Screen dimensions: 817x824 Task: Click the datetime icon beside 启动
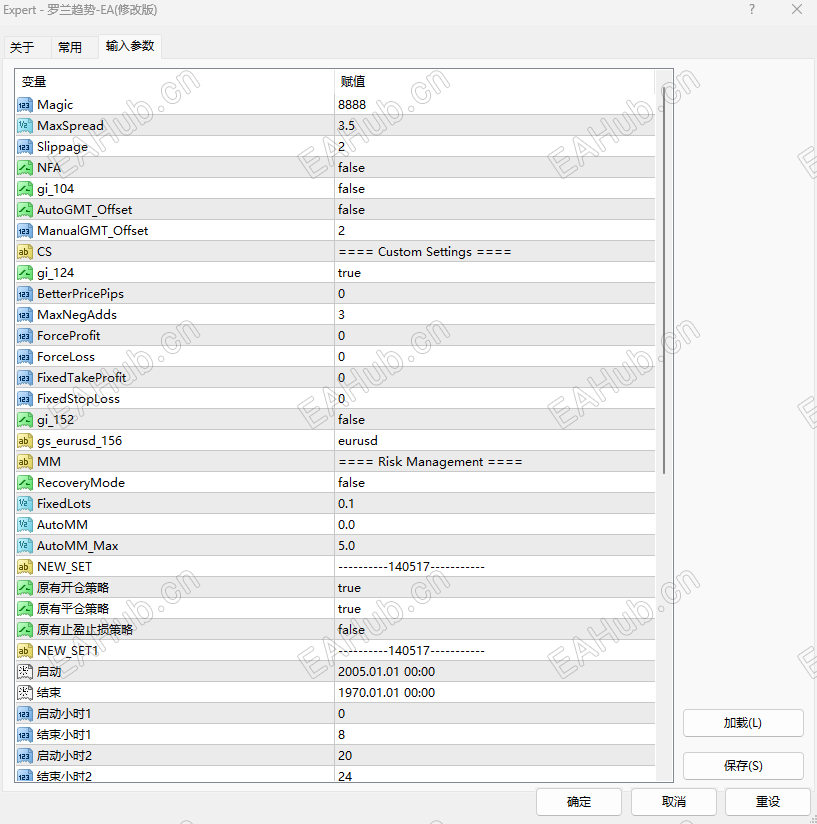(x=25, y=672)
